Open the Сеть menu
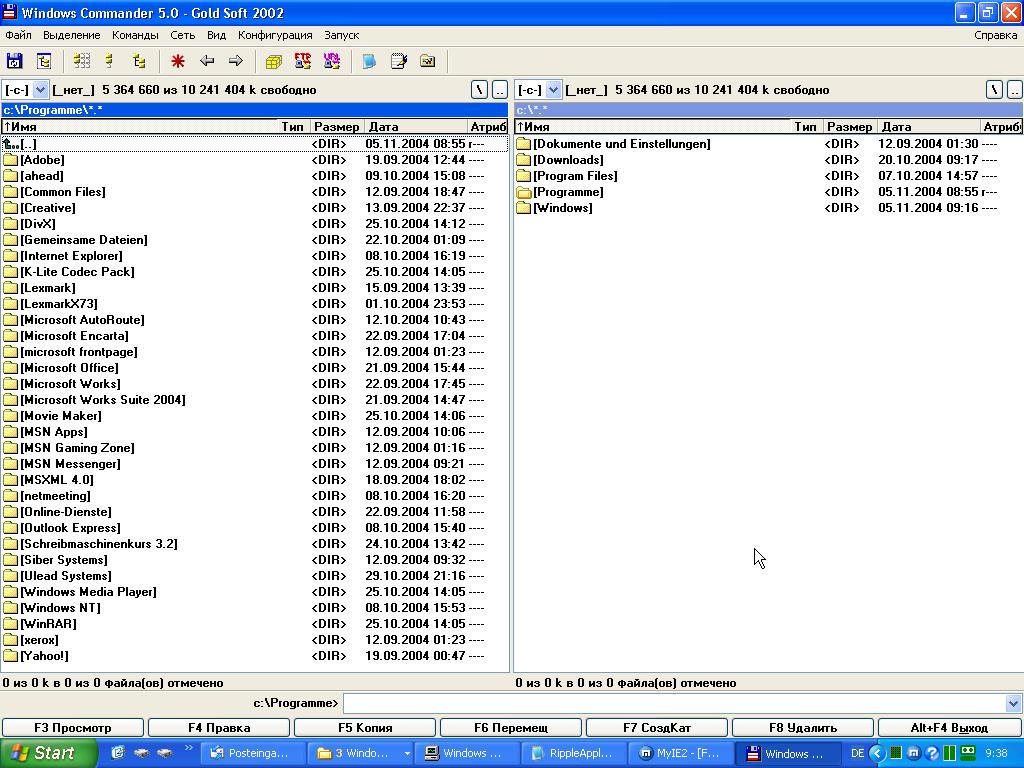 (183, 35)
